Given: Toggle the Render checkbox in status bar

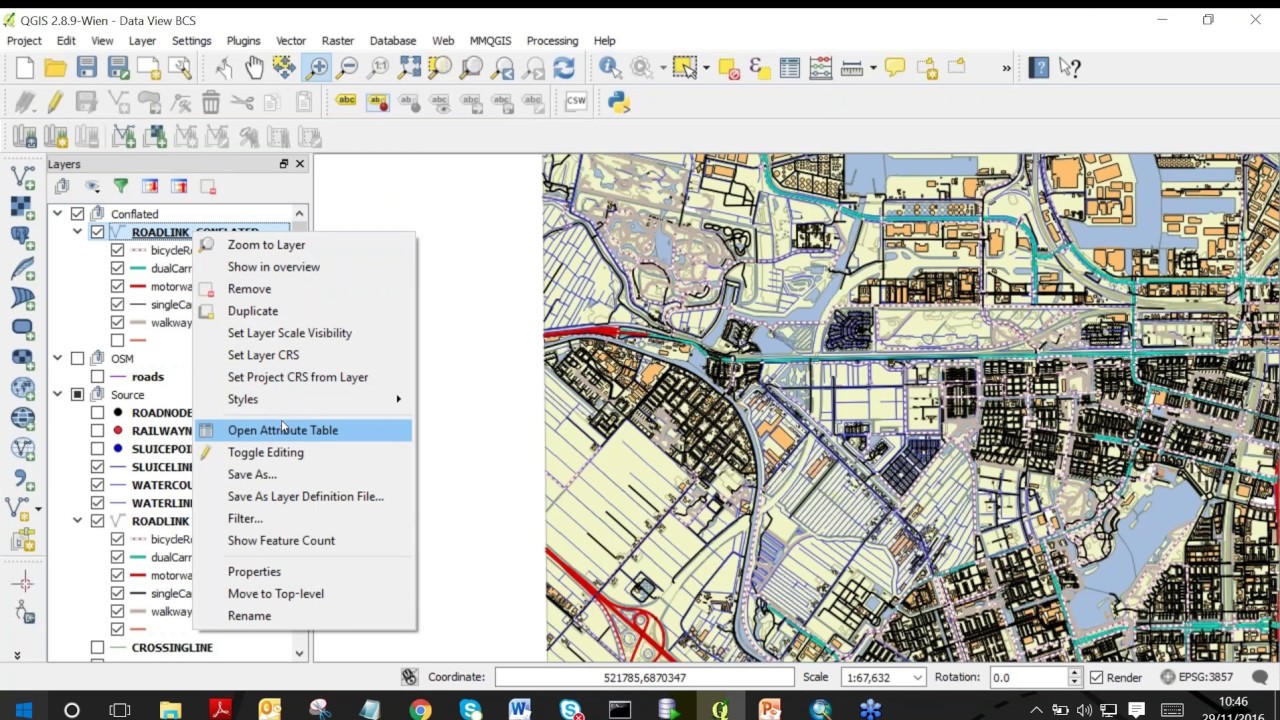Looking at the screenshot, I should click(1097, 677).
